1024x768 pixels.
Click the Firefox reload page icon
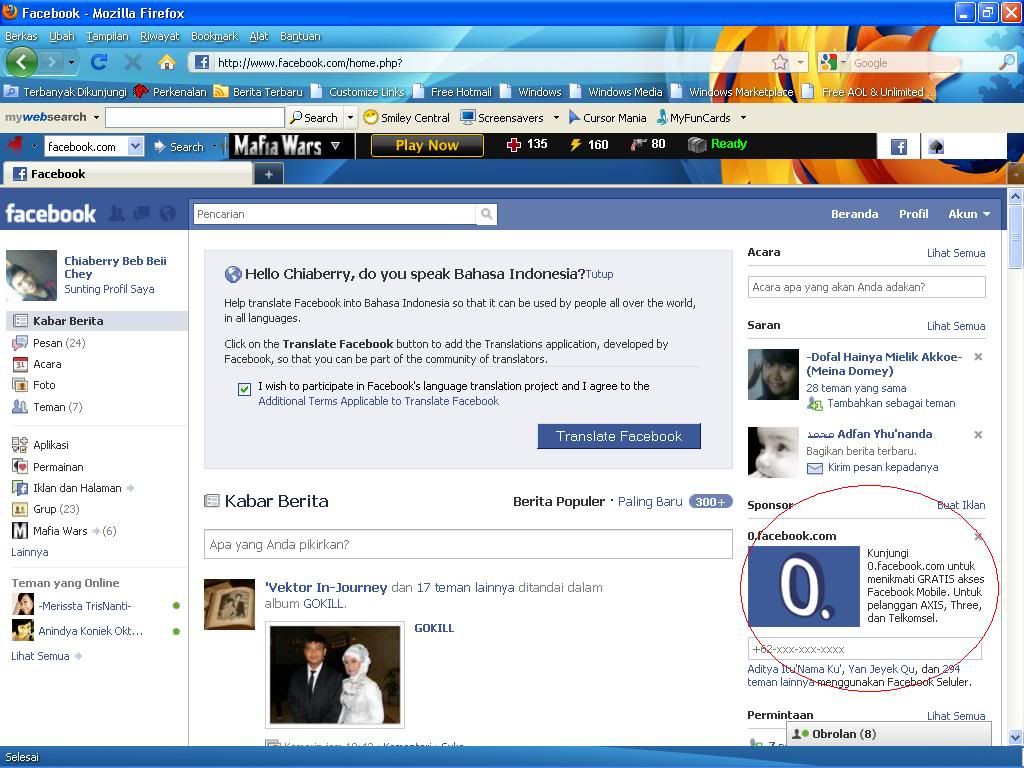98,62
